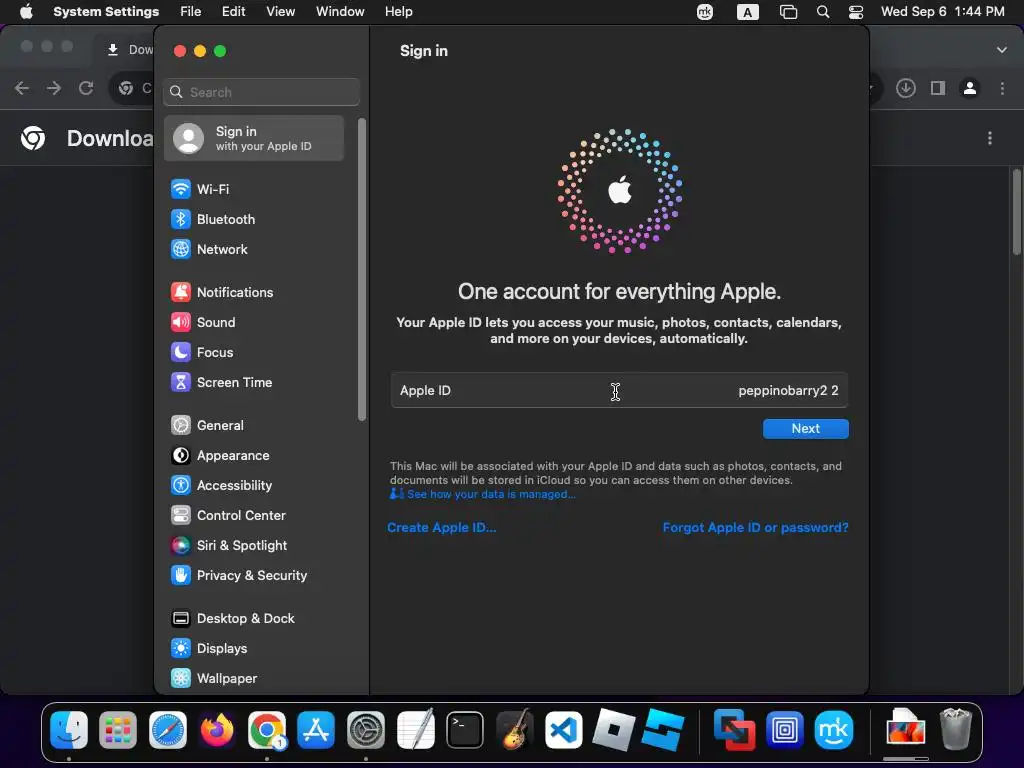
Task: Click the Apple ID text field
Action: [619, 391]
